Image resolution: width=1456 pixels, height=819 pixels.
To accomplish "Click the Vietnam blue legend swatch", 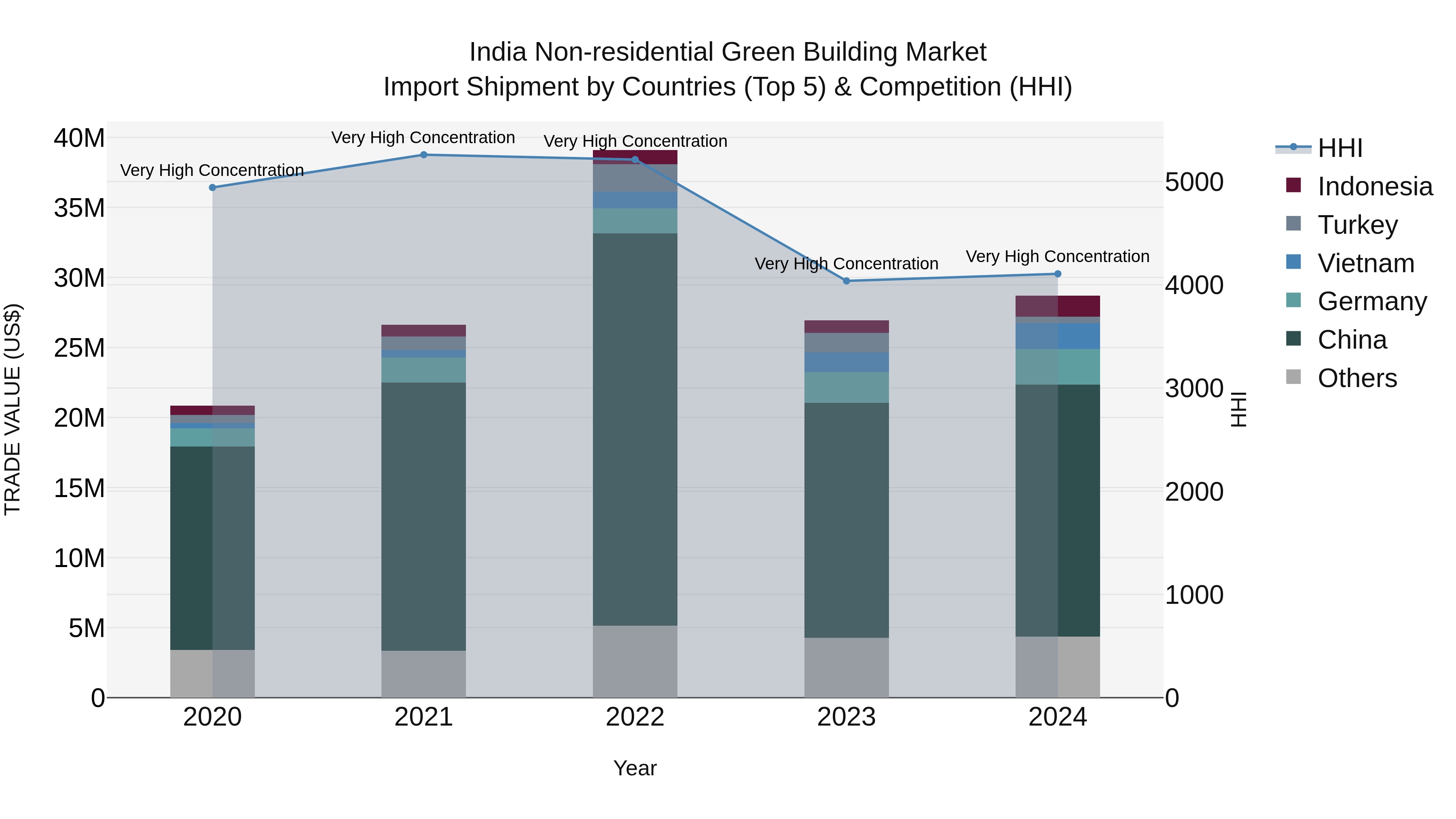I will pyautogui.click(x=1293, y=262).
